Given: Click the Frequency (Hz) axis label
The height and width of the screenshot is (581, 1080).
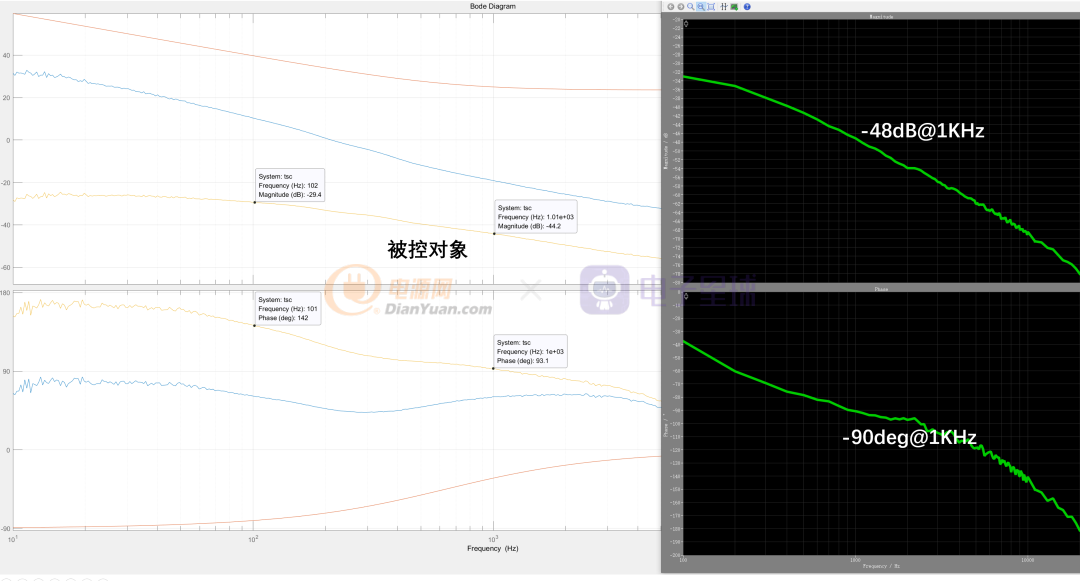Looking at the screenshot, I should (x=492, y=549).
